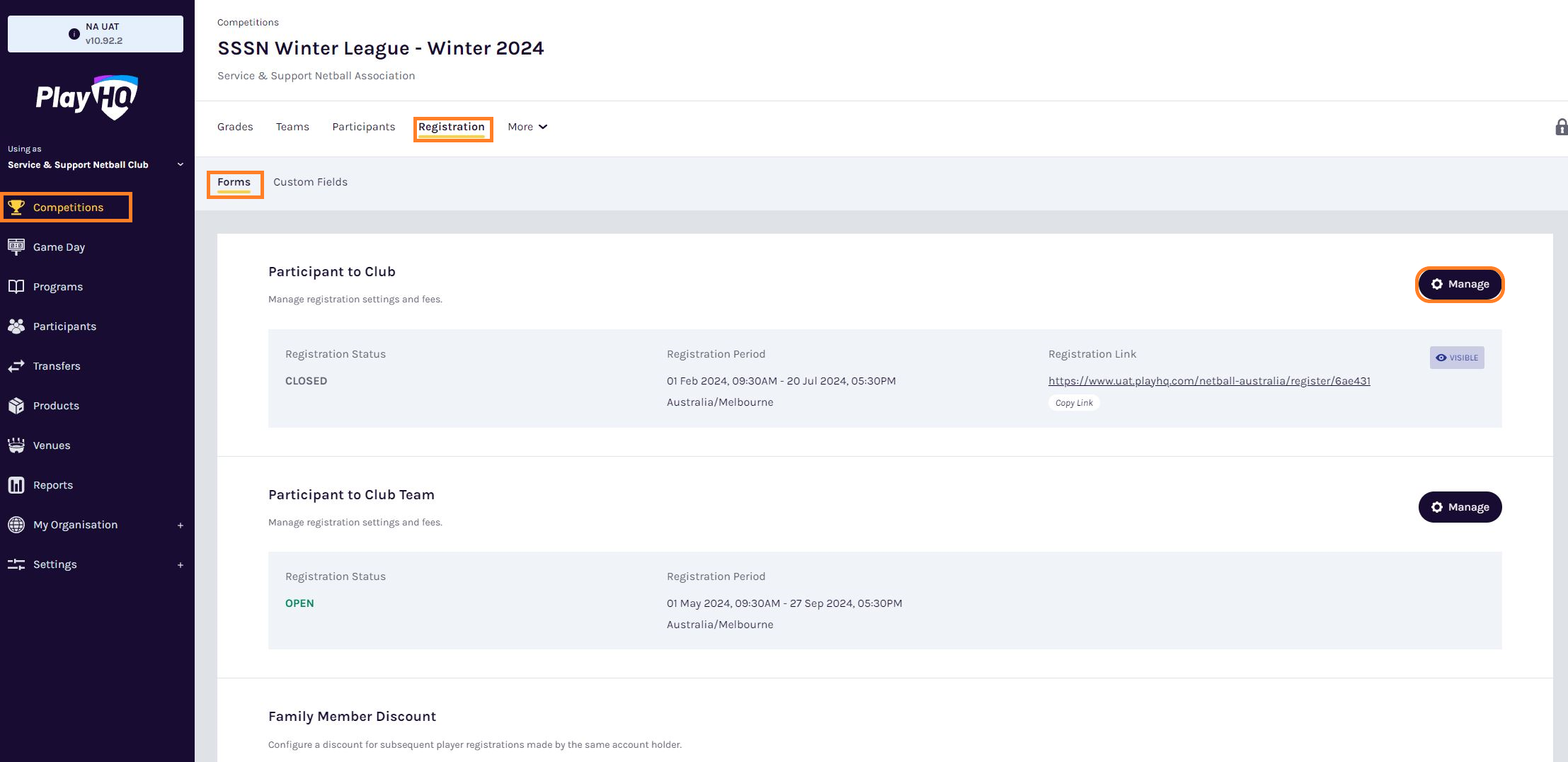This screenshot has height=762, width=1568.
Task: Open the playhq.com registration link
Action: tap(1209, 381)
